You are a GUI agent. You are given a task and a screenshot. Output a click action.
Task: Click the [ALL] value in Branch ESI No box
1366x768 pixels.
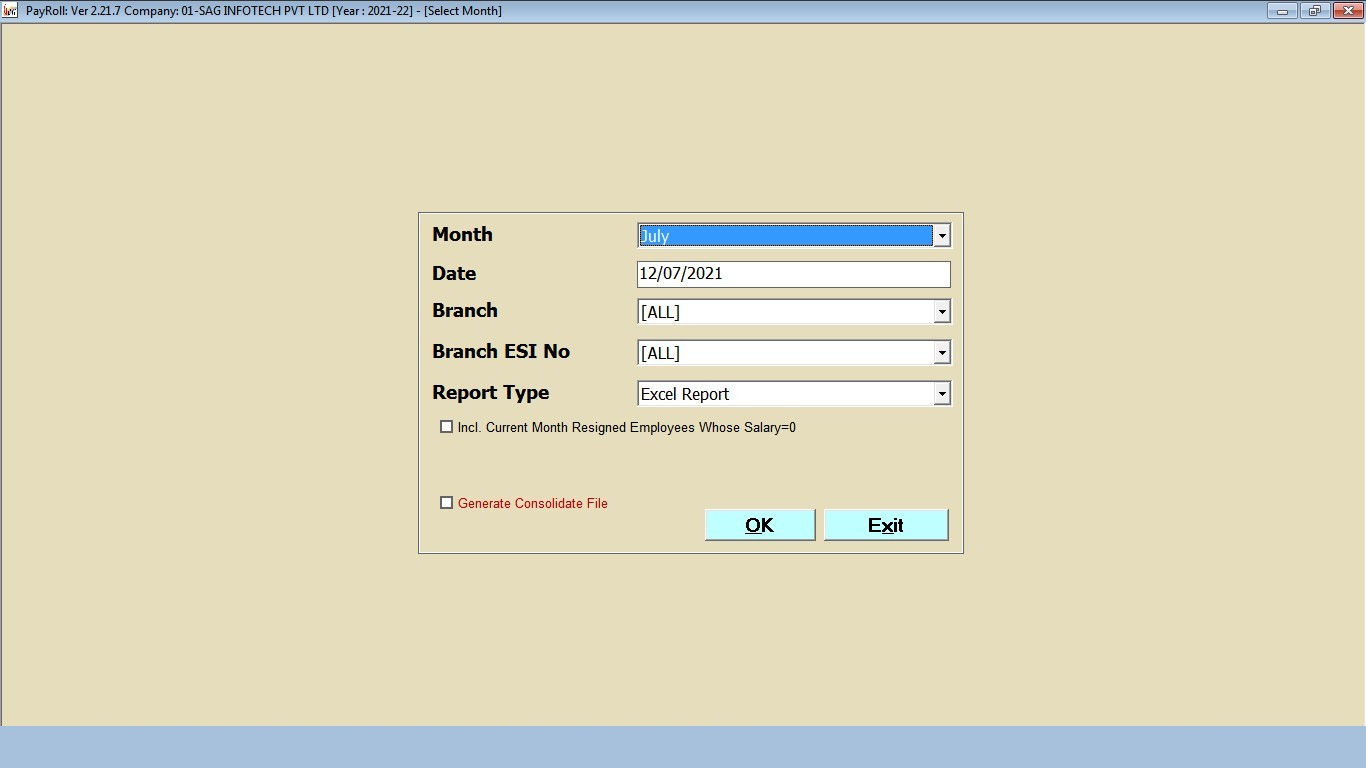[x=660, y=353]
